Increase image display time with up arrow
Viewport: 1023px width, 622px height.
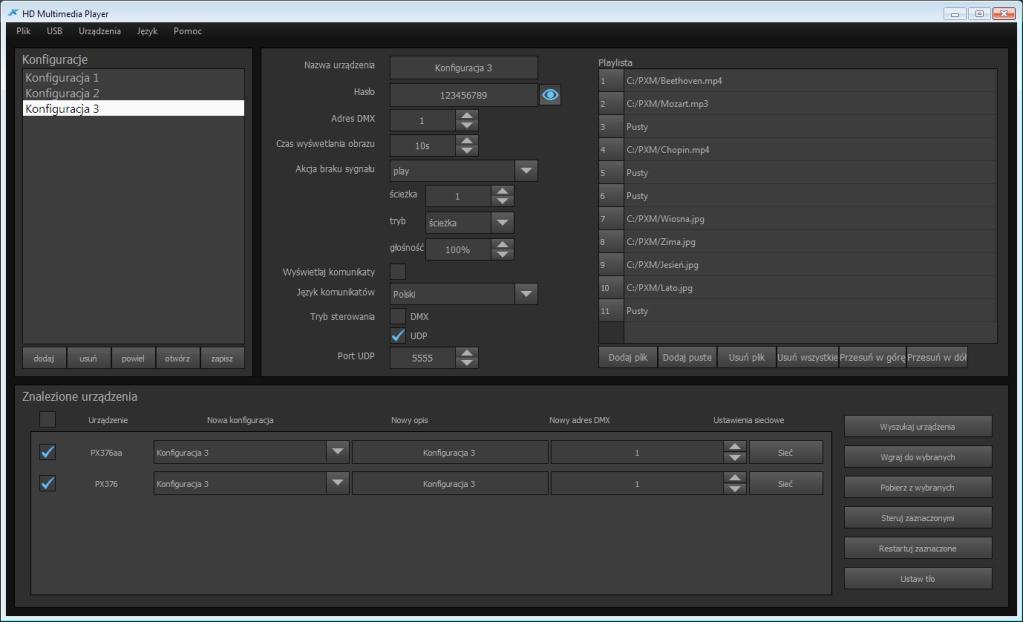pos(466,140)
